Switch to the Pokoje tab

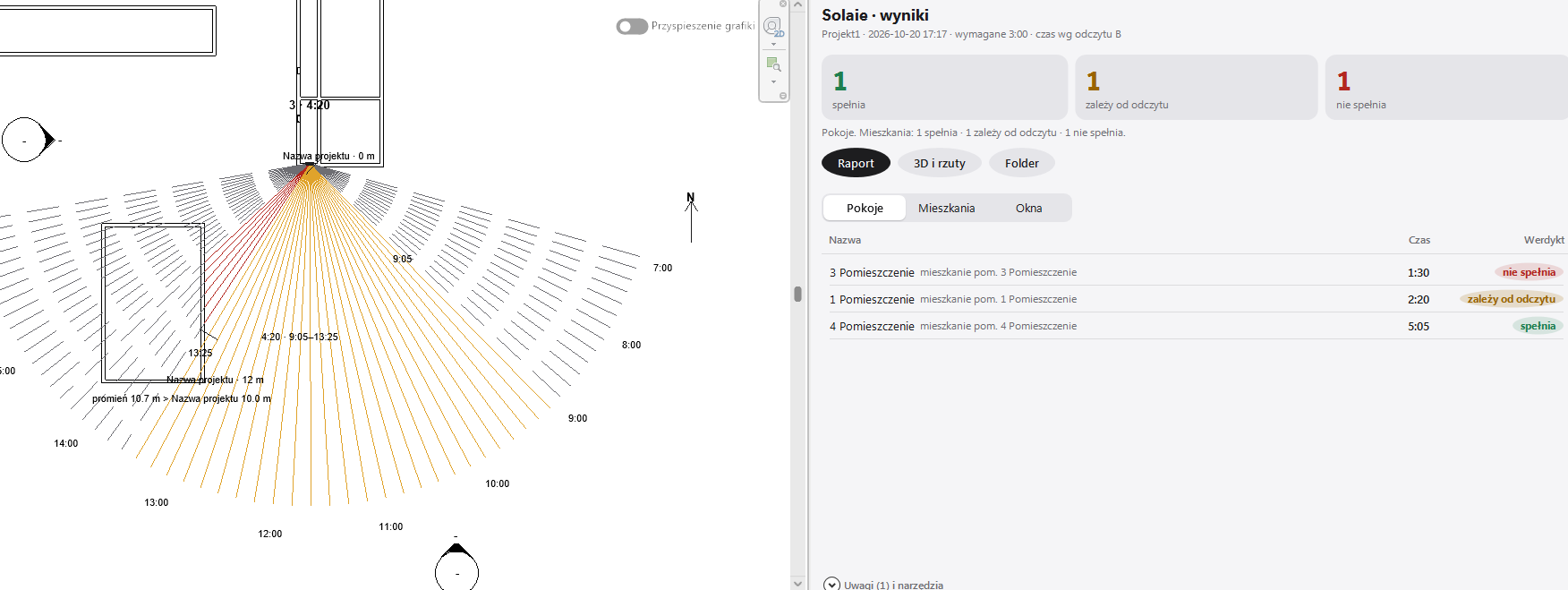click(x=865, y=208)
